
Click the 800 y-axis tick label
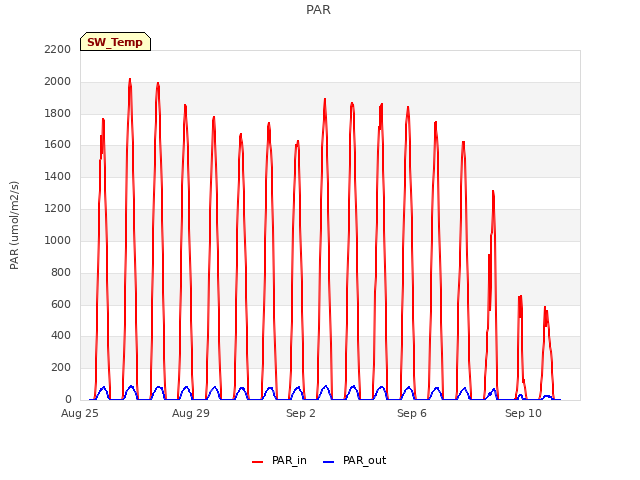click(61, 272)
